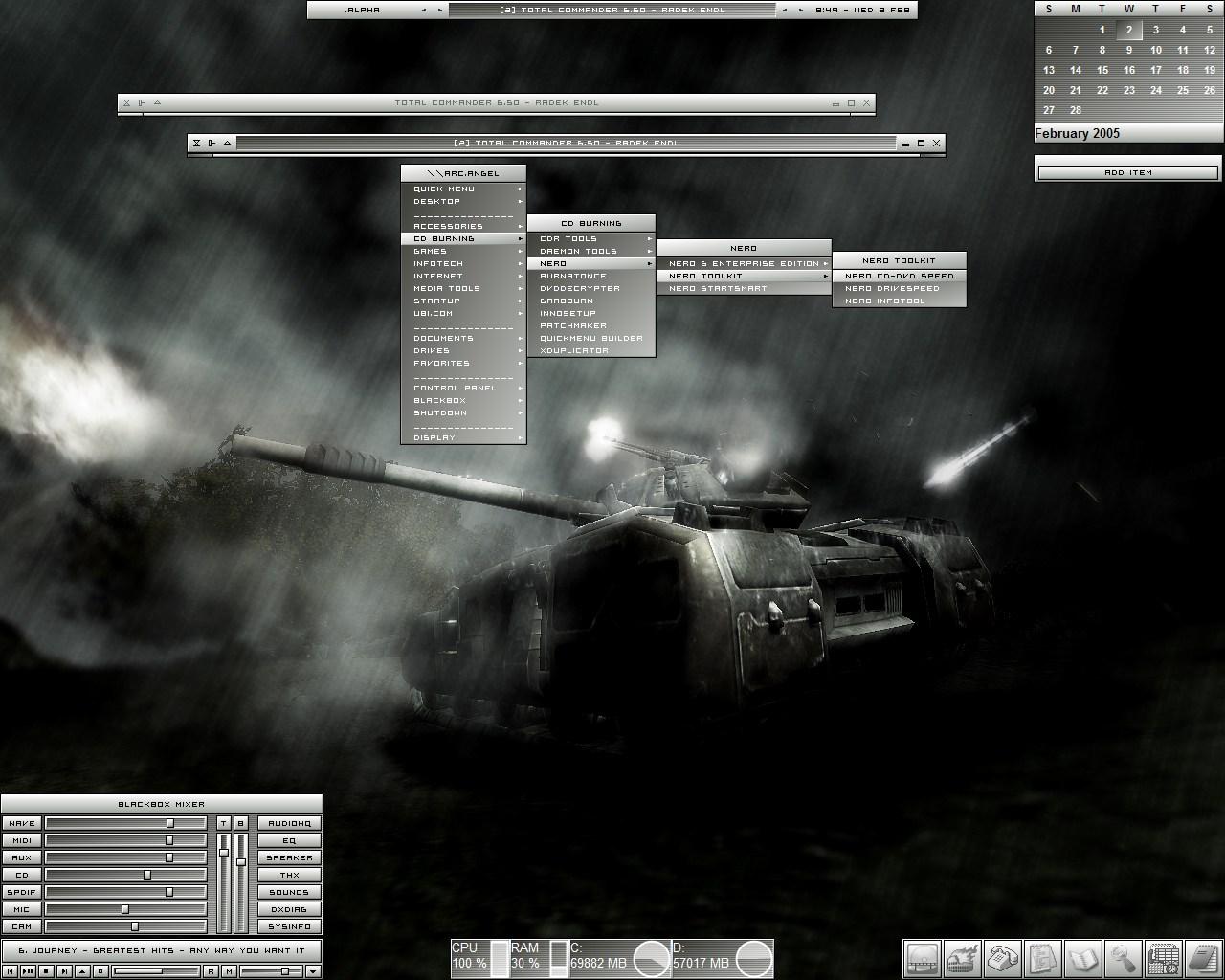This screenshot has height=980, width=1225.
Task: Click right arrow beside the toolbar clock
Action: coord(801,10)
